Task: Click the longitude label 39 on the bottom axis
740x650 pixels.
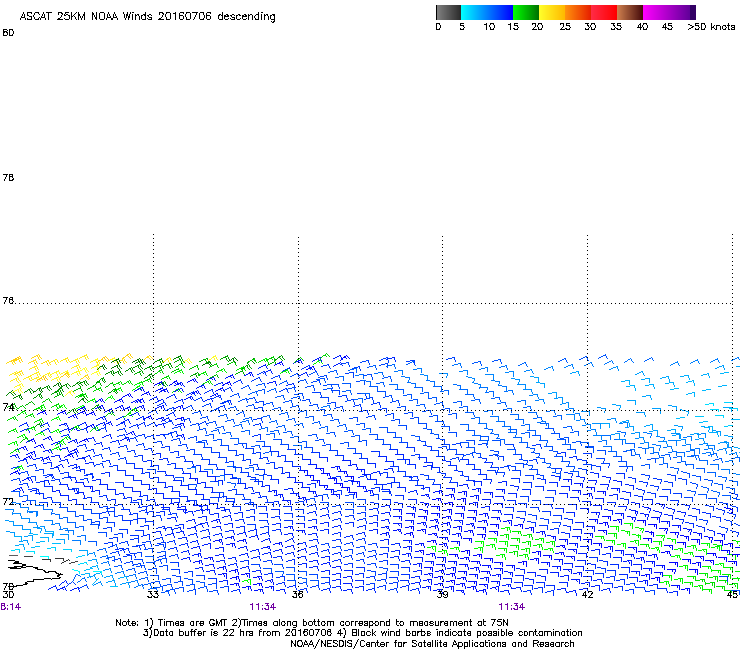Action: click(x=442, y=595)
